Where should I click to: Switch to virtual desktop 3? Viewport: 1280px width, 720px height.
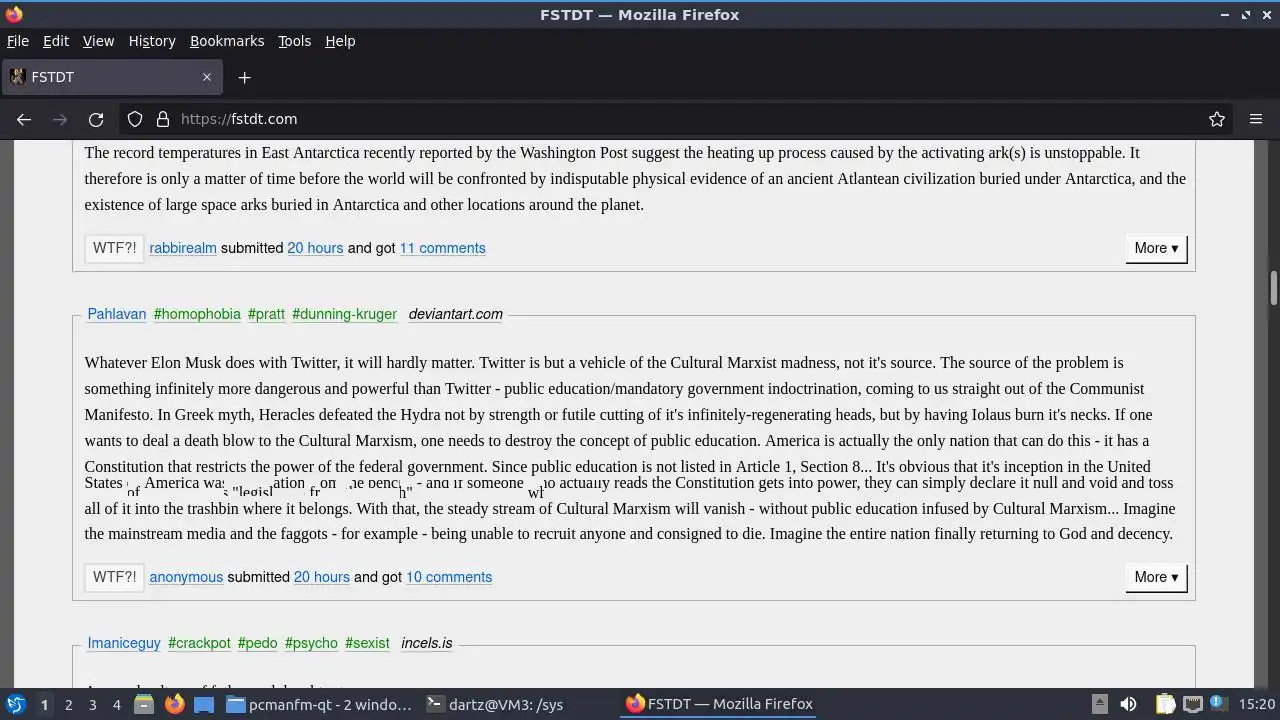point(92,704)
